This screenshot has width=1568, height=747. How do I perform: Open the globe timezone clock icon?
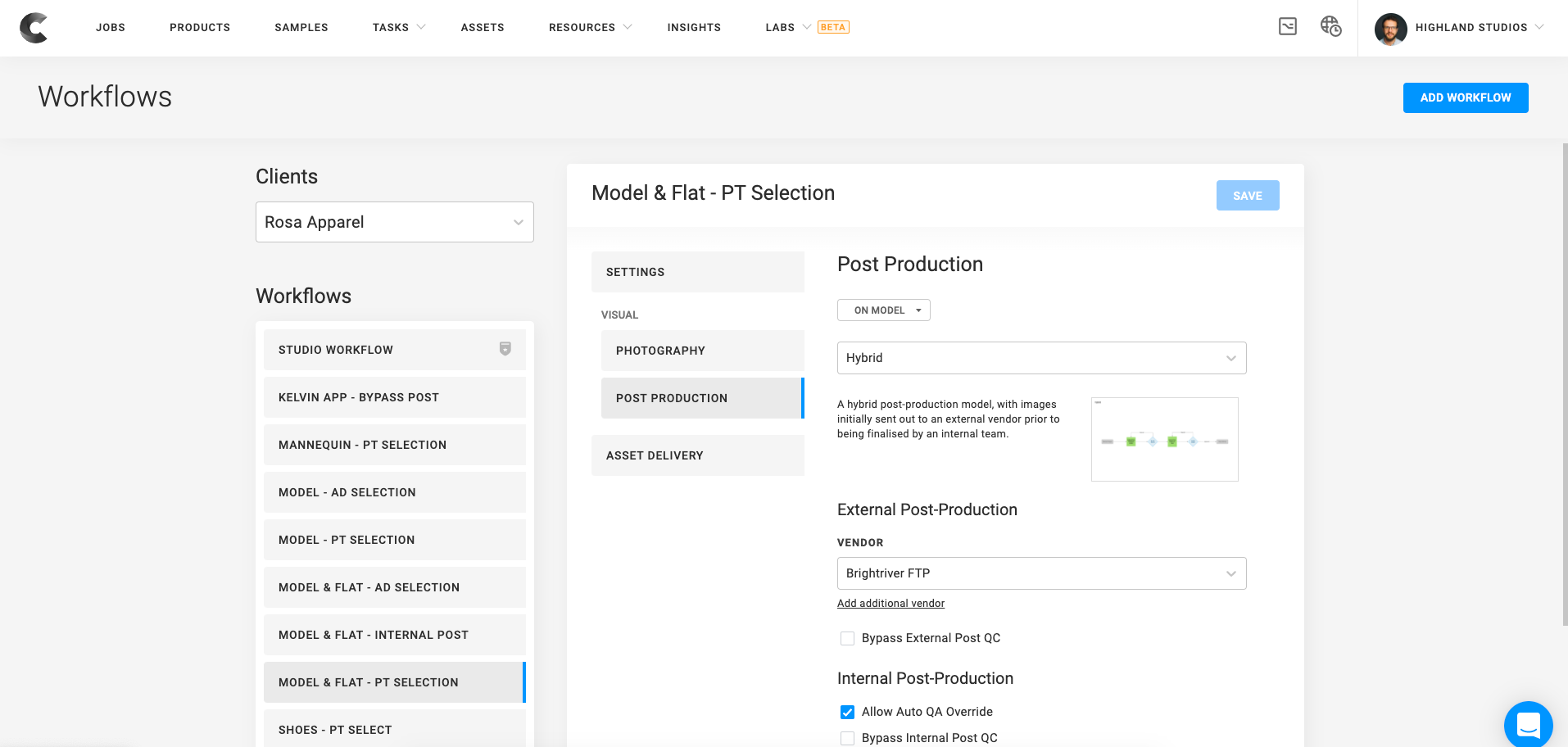click(x=1330, y=26)
